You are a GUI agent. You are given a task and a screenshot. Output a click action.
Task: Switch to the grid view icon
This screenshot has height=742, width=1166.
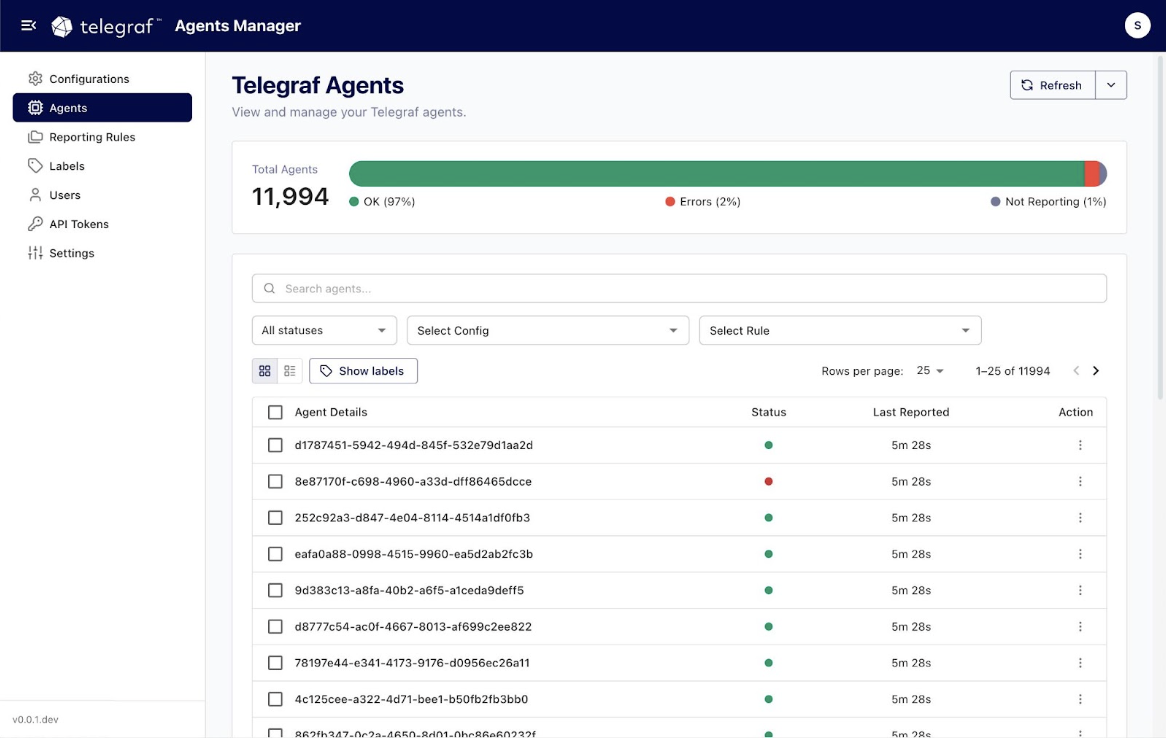click(265, 371)
